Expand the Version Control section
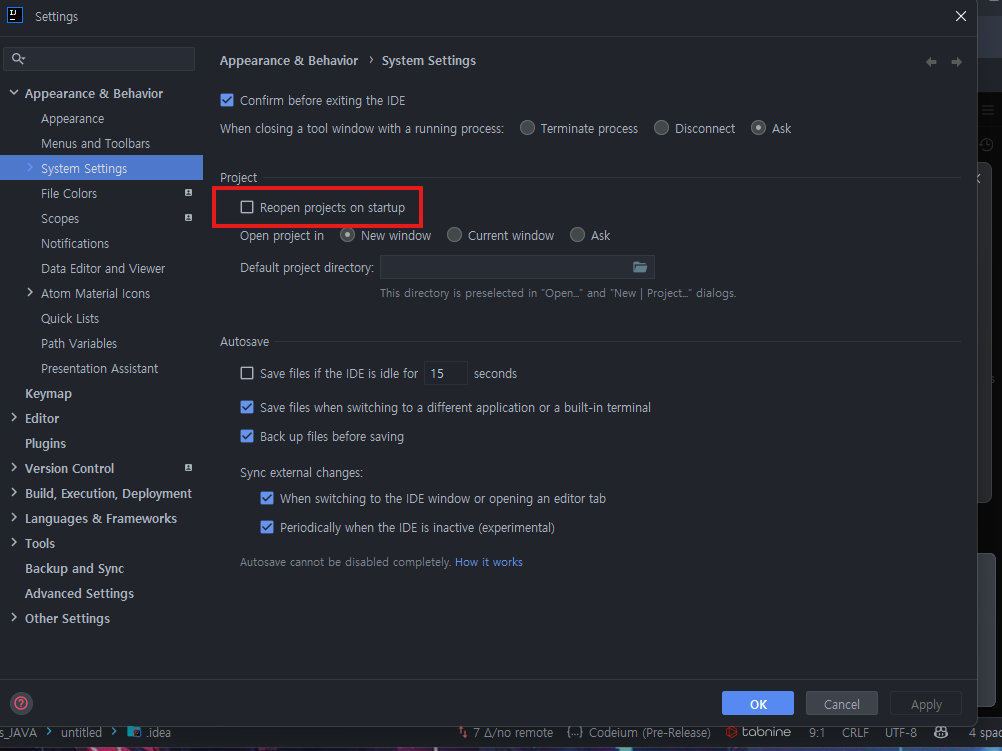Image resolution: width=1002 pixels, height=751 pixels. pyautogui.click(x=14, y=467)
